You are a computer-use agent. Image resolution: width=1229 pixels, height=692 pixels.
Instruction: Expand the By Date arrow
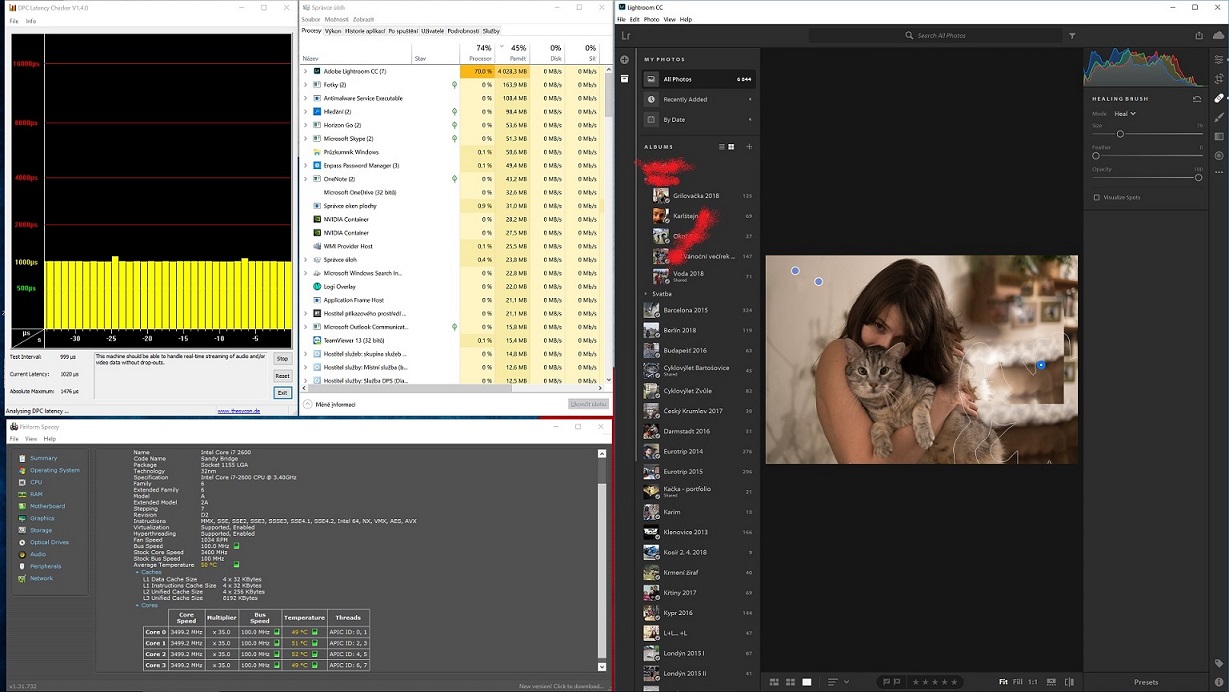click(x=750, y=119)
